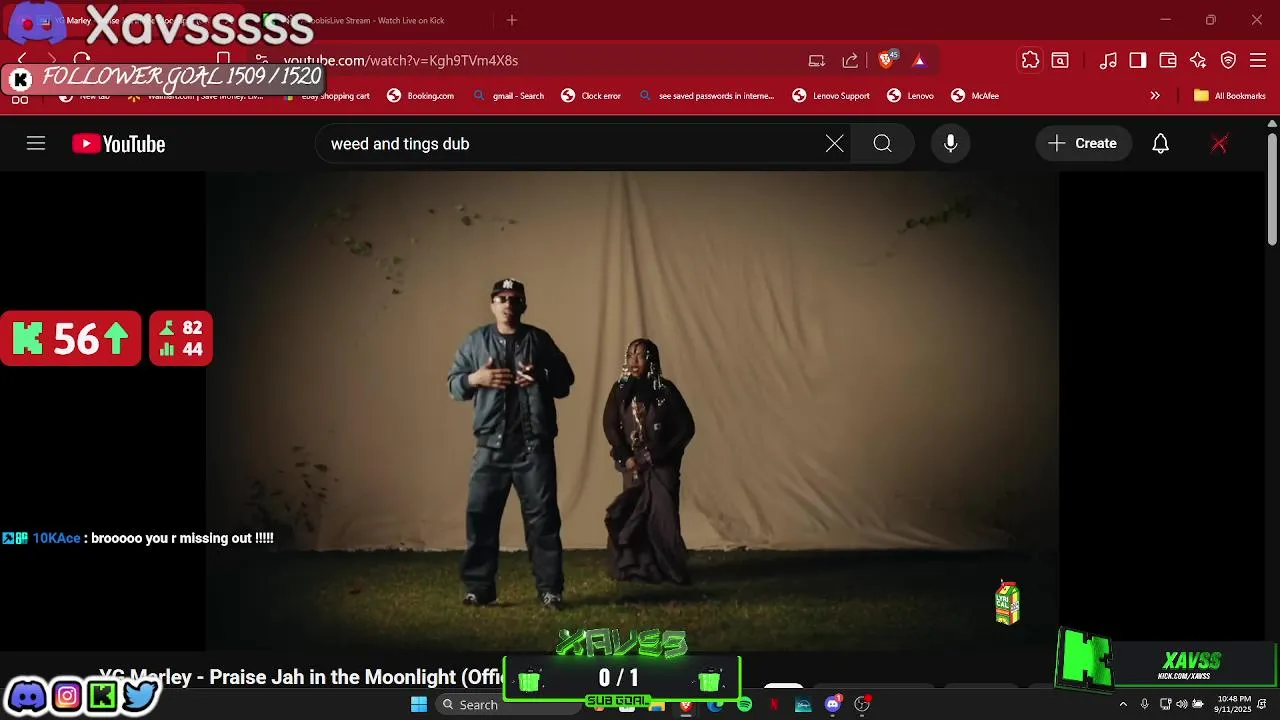Open the Brave VPN shield icon
Image resolution: width=1280 pixels, height=720 pixels.
pos(1228,61)
